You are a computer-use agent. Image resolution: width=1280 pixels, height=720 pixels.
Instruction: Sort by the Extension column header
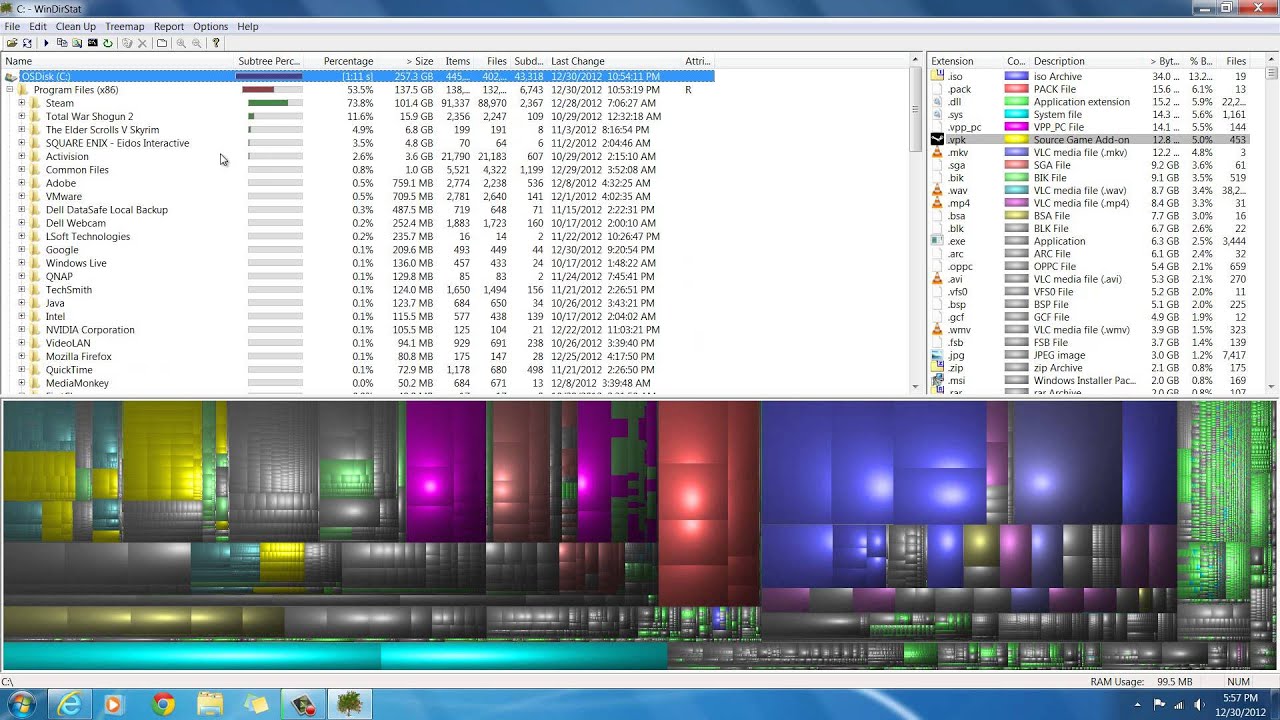click(x=966, y=61)
